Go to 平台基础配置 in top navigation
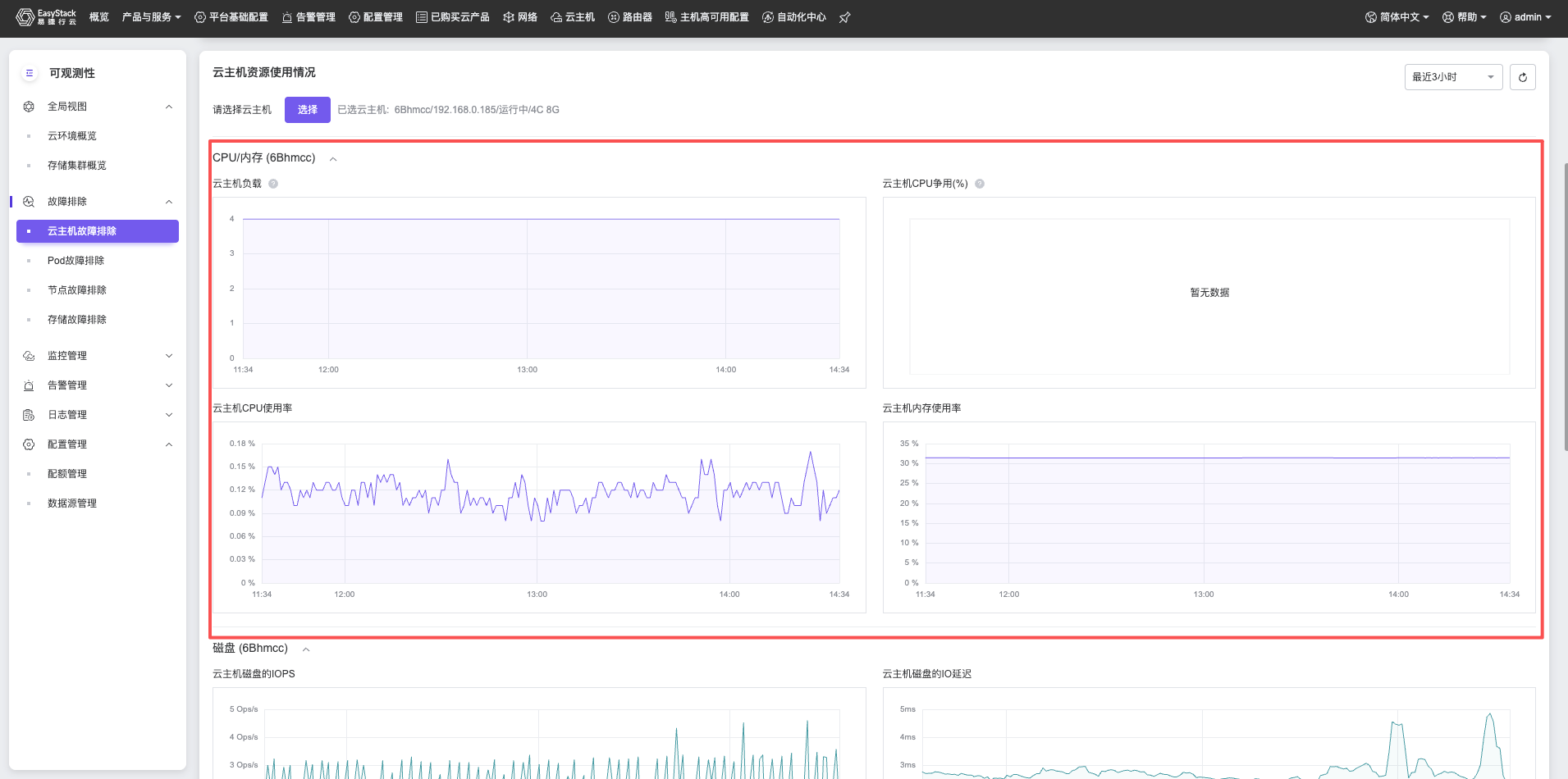The width and height of the screenshot is (1568, 779). click(231, 17)
